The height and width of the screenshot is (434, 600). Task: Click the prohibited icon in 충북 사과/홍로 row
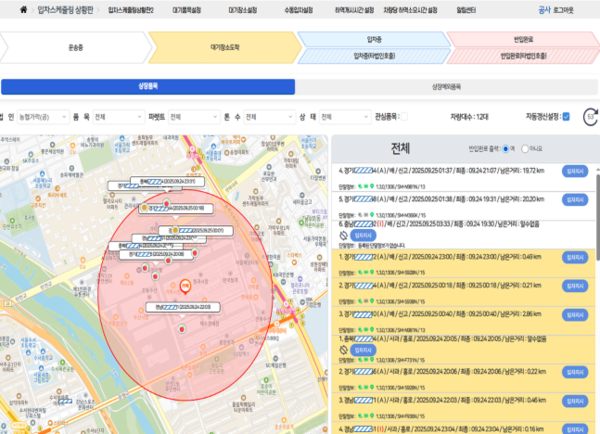tap(344, 351)
